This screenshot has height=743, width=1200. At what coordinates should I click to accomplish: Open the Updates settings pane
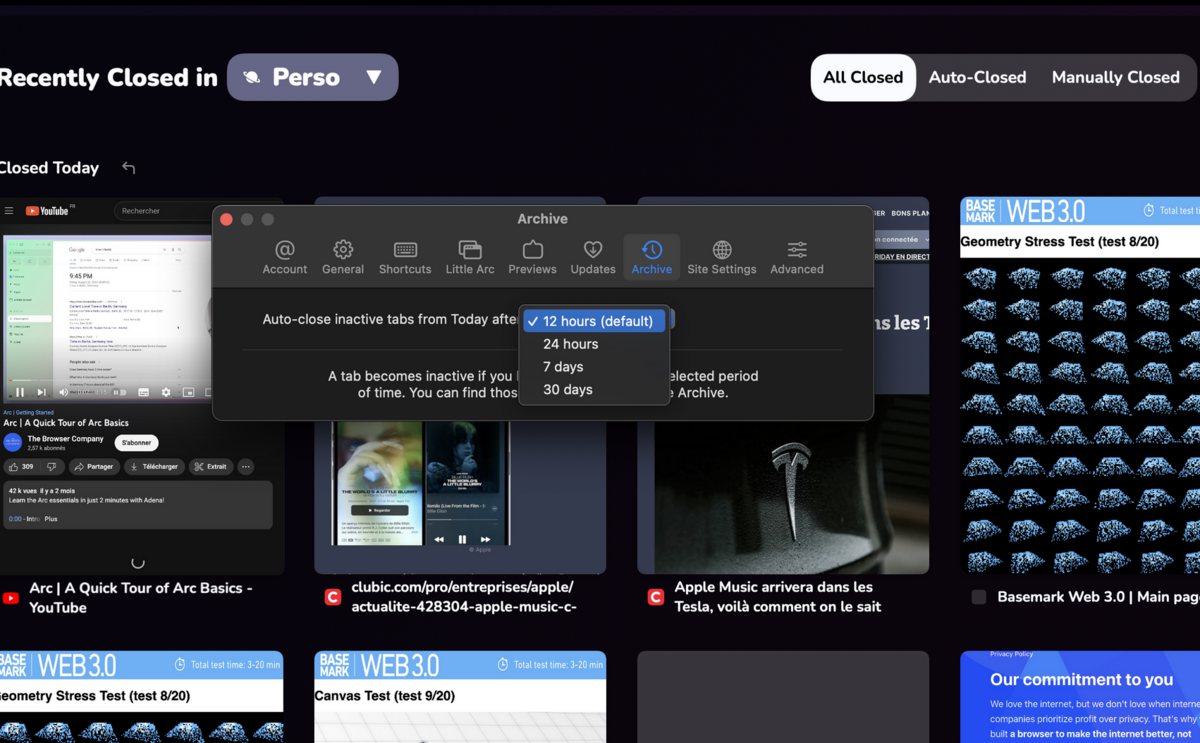pyautogui.click(x=593, y=257)
